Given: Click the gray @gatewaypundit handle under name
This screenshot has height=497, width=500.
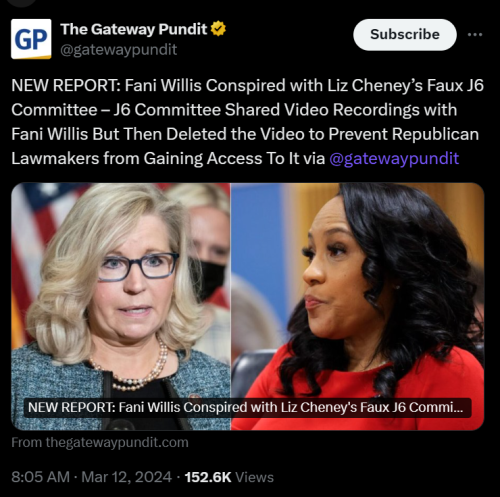Looking at the screenshot, I should 119,50.
